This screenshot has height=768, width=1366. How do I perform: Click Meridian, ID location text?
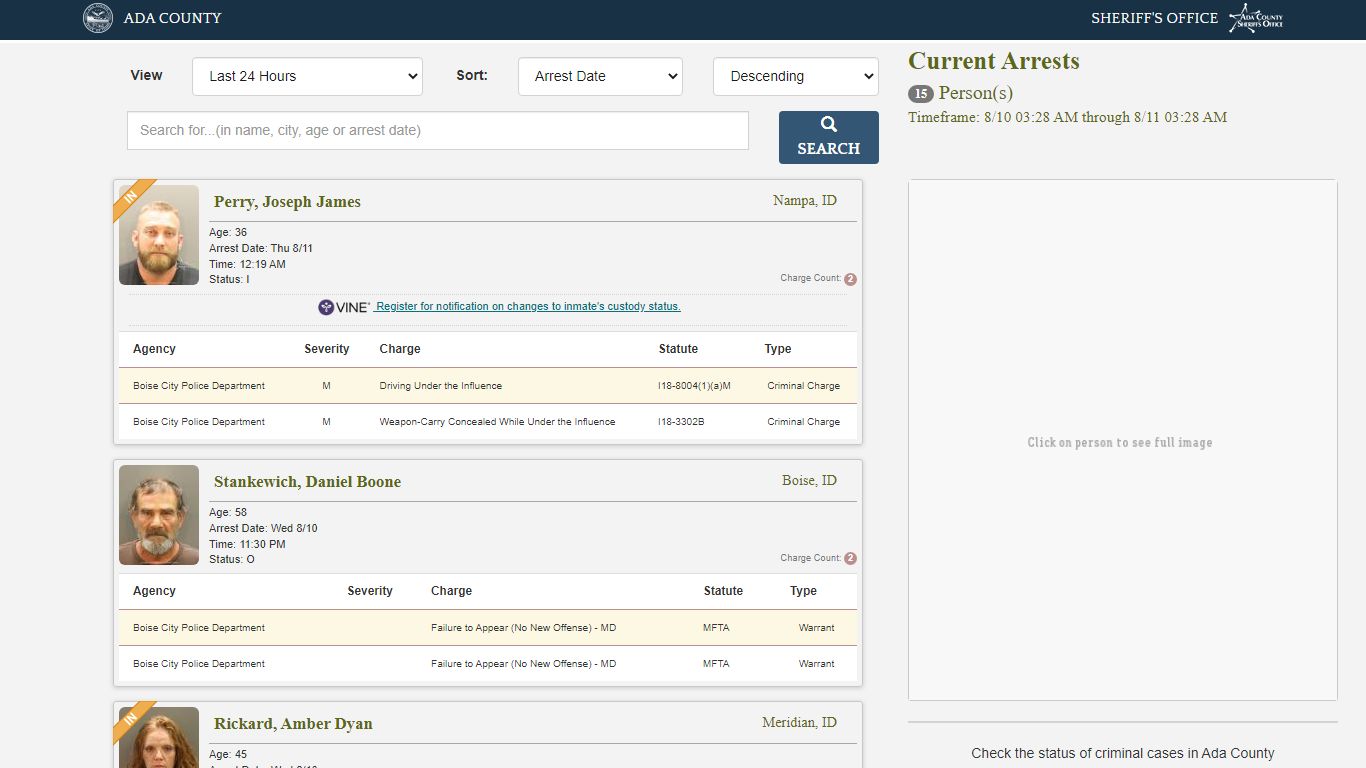coord(799,723)
